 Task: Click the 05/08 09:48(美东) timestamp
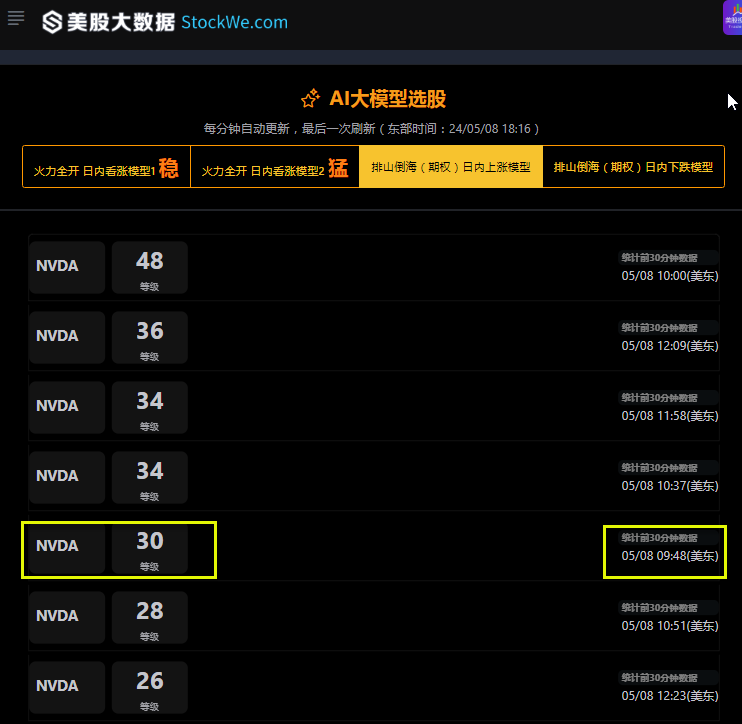(670, 556)
